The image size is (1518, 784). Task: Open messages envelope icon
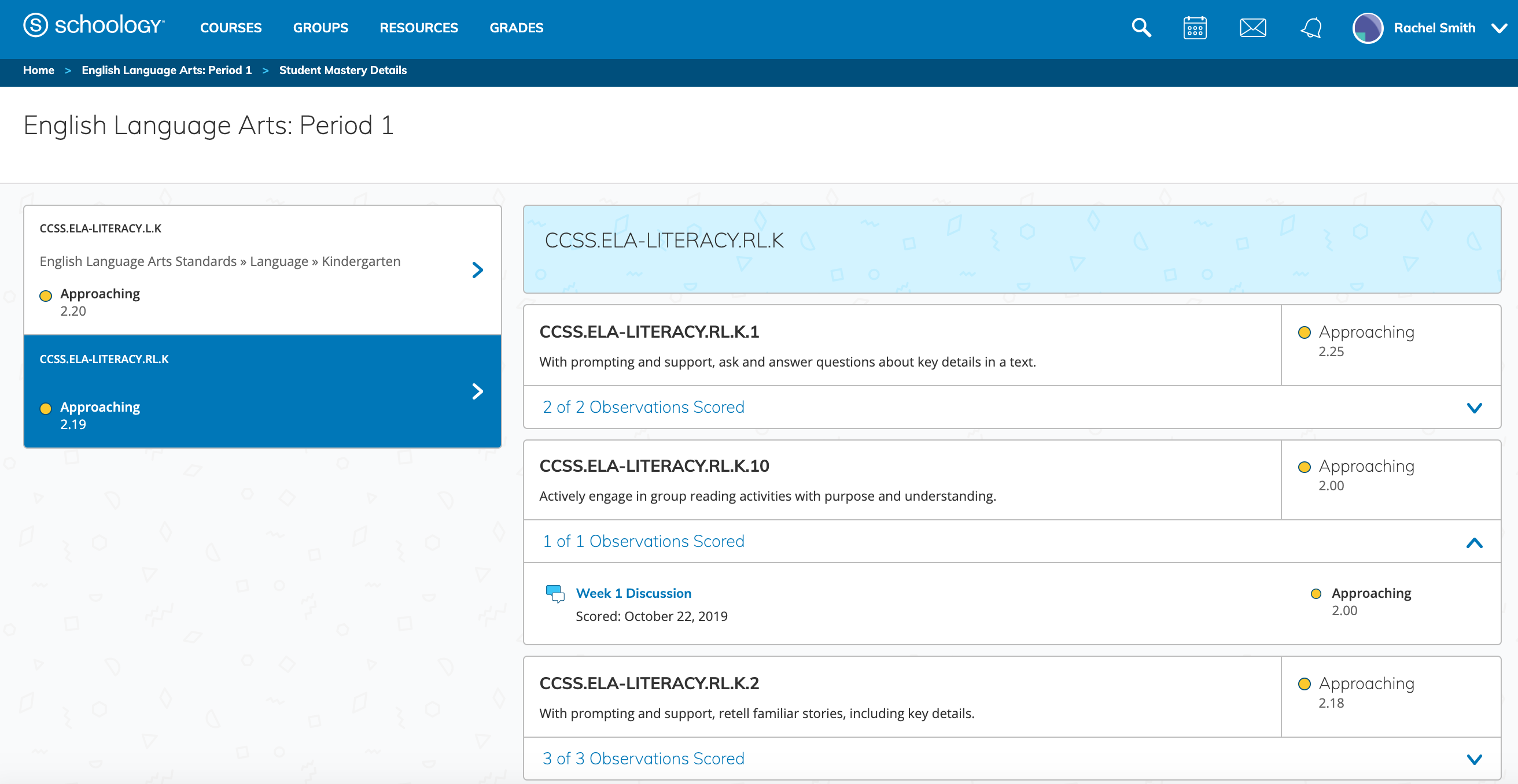1252,28
